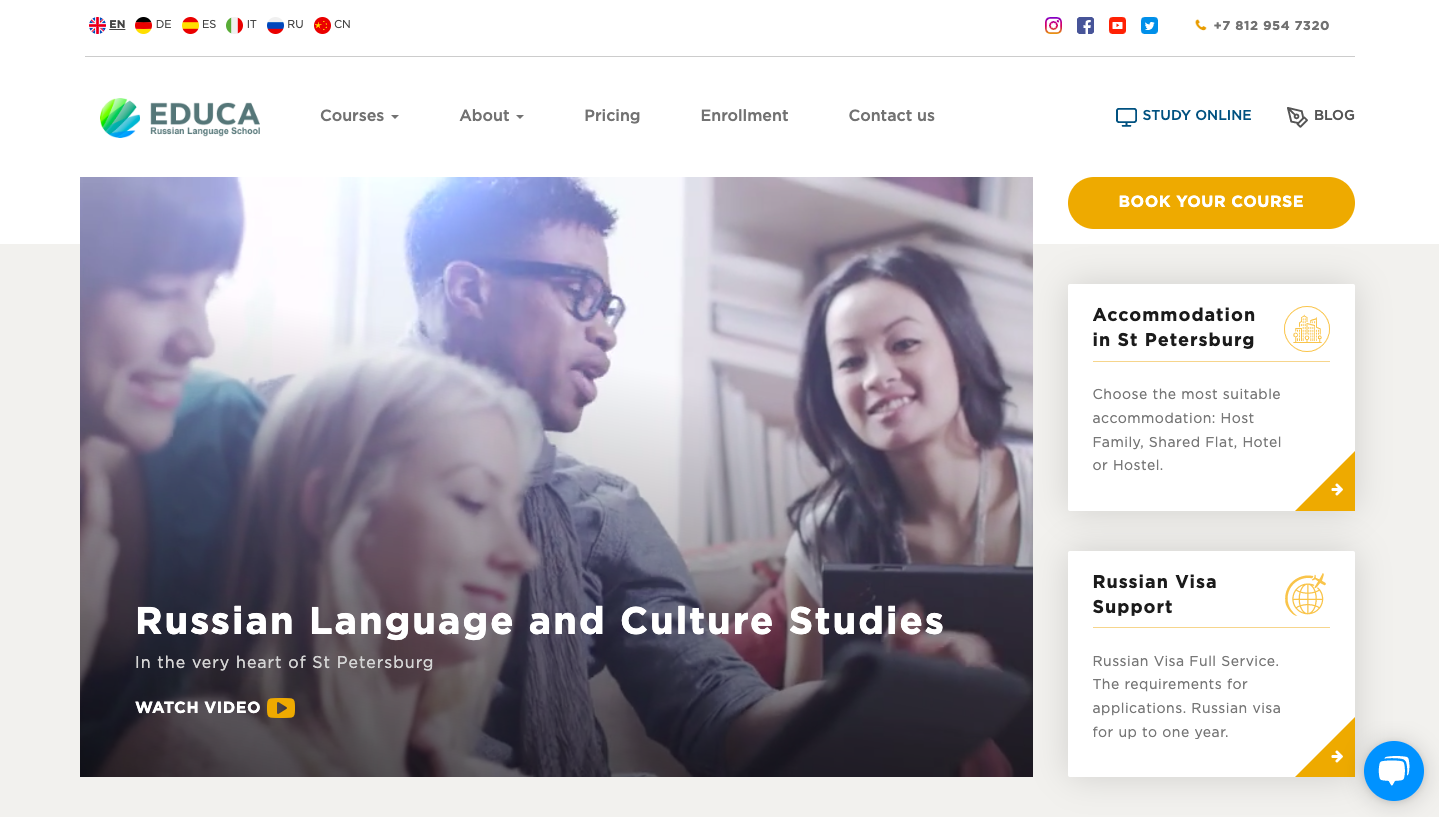Image resolution: width=1439 pixels, height=817 pixels.
Task: Click the EDUCA logo
Action: pos(180,117)
